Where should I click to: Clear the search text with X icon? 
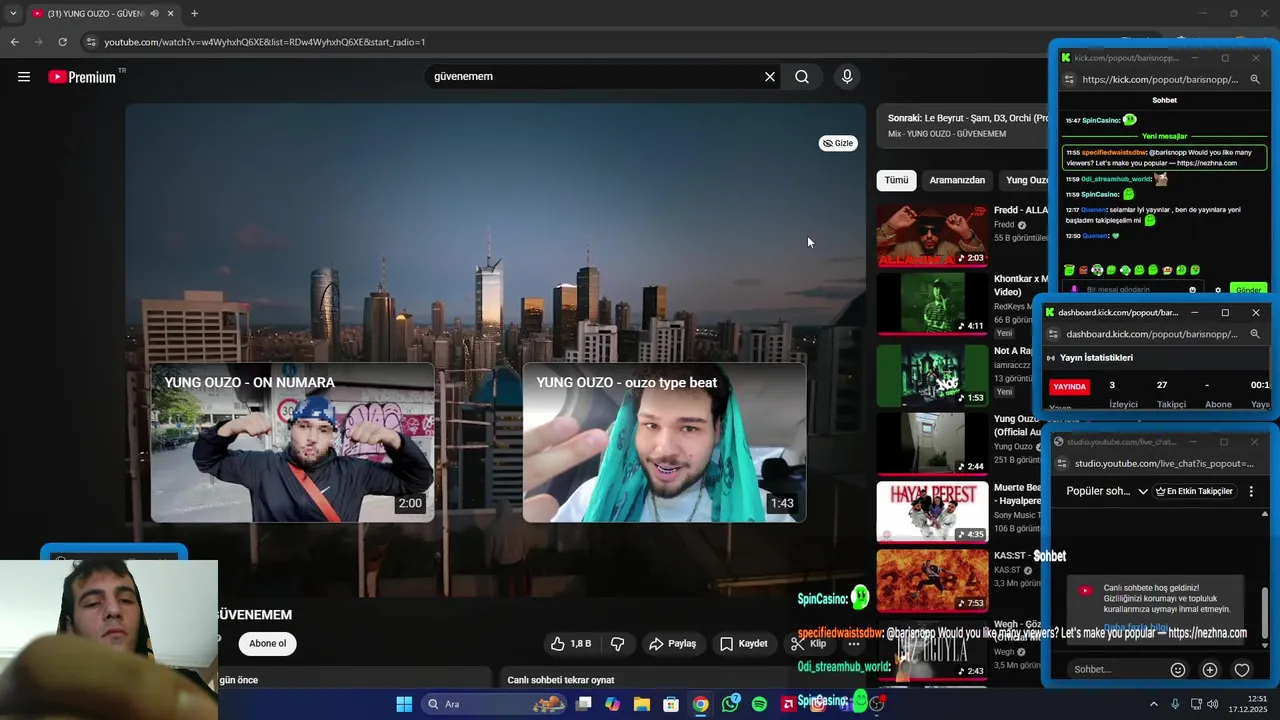[770, 76]
